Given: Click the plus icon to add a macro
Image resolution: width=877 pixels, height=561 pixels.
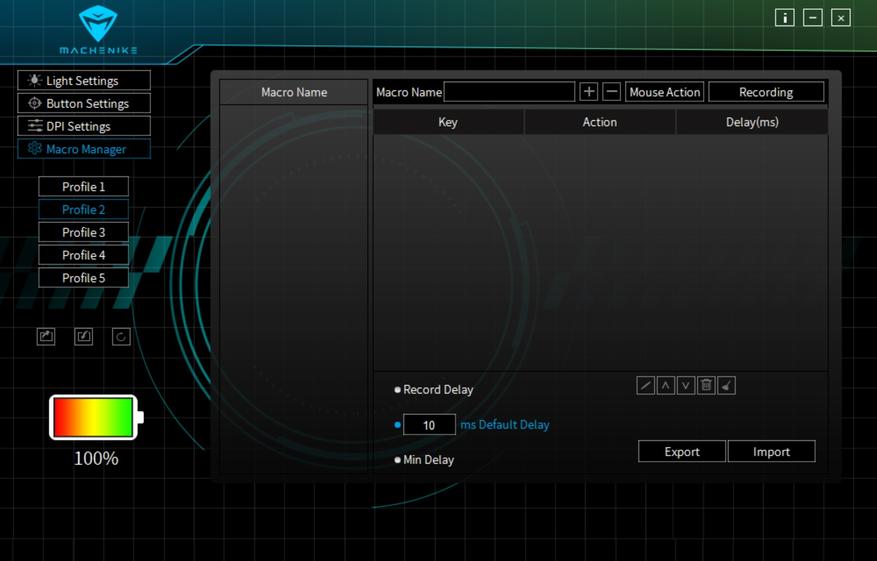Looking at the screenshot, I should (588, 92).
